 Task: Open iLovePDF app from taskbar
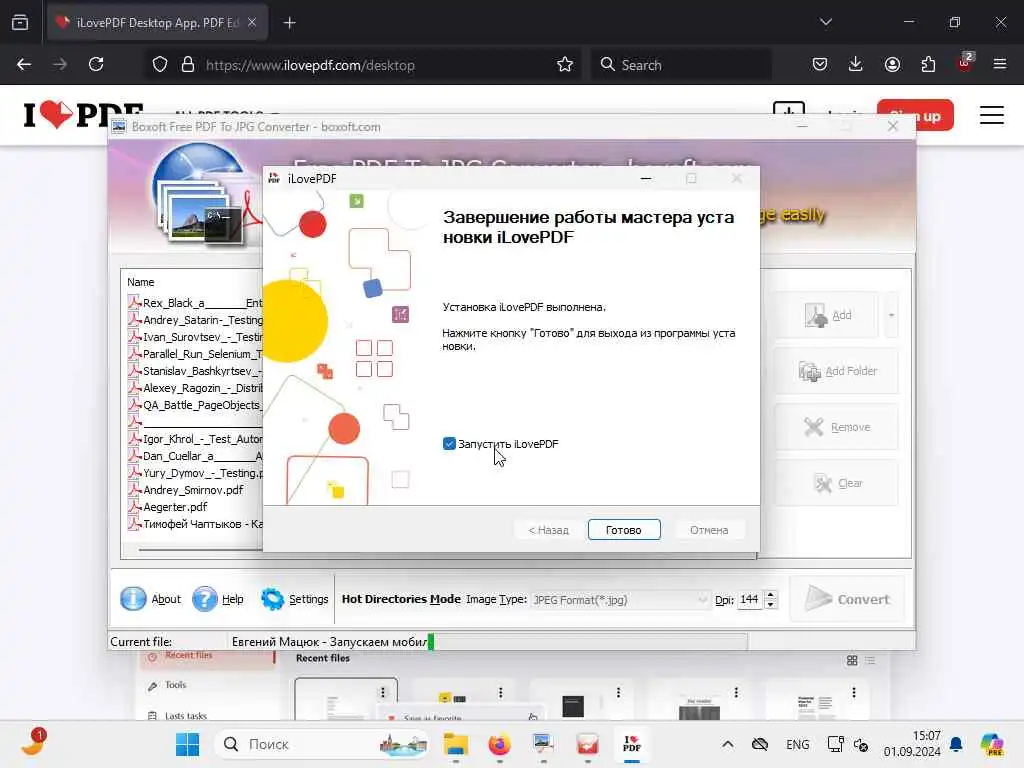coord(632,744)
